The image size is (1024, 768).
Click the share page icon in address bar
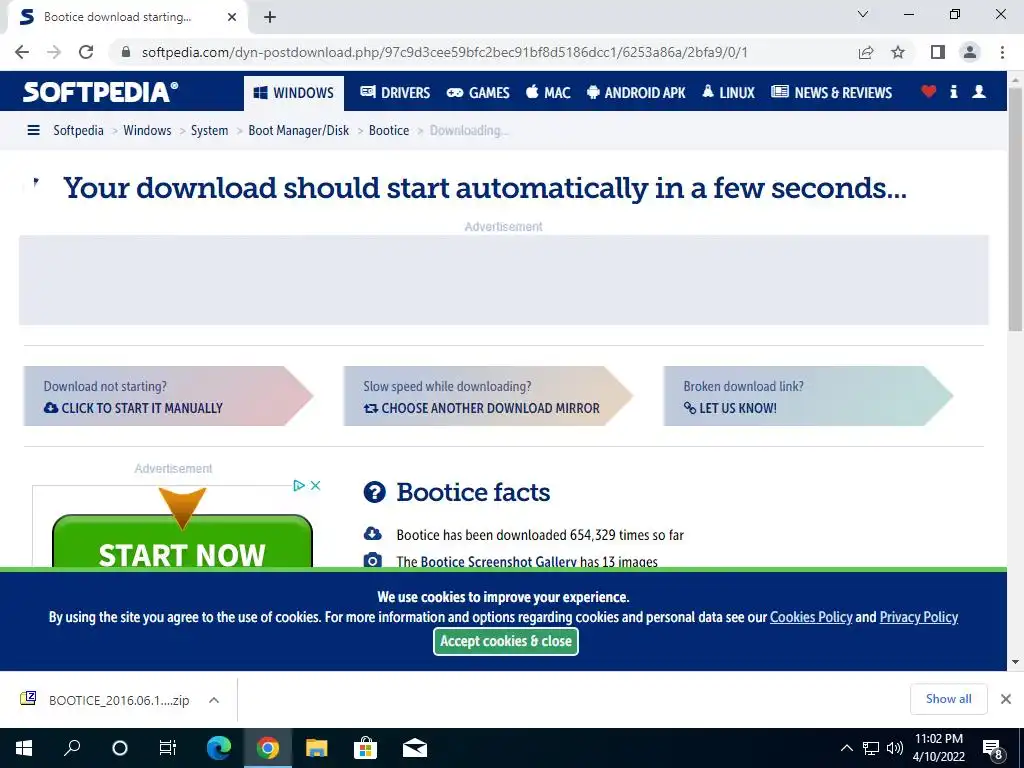click(x=866, y=52)
